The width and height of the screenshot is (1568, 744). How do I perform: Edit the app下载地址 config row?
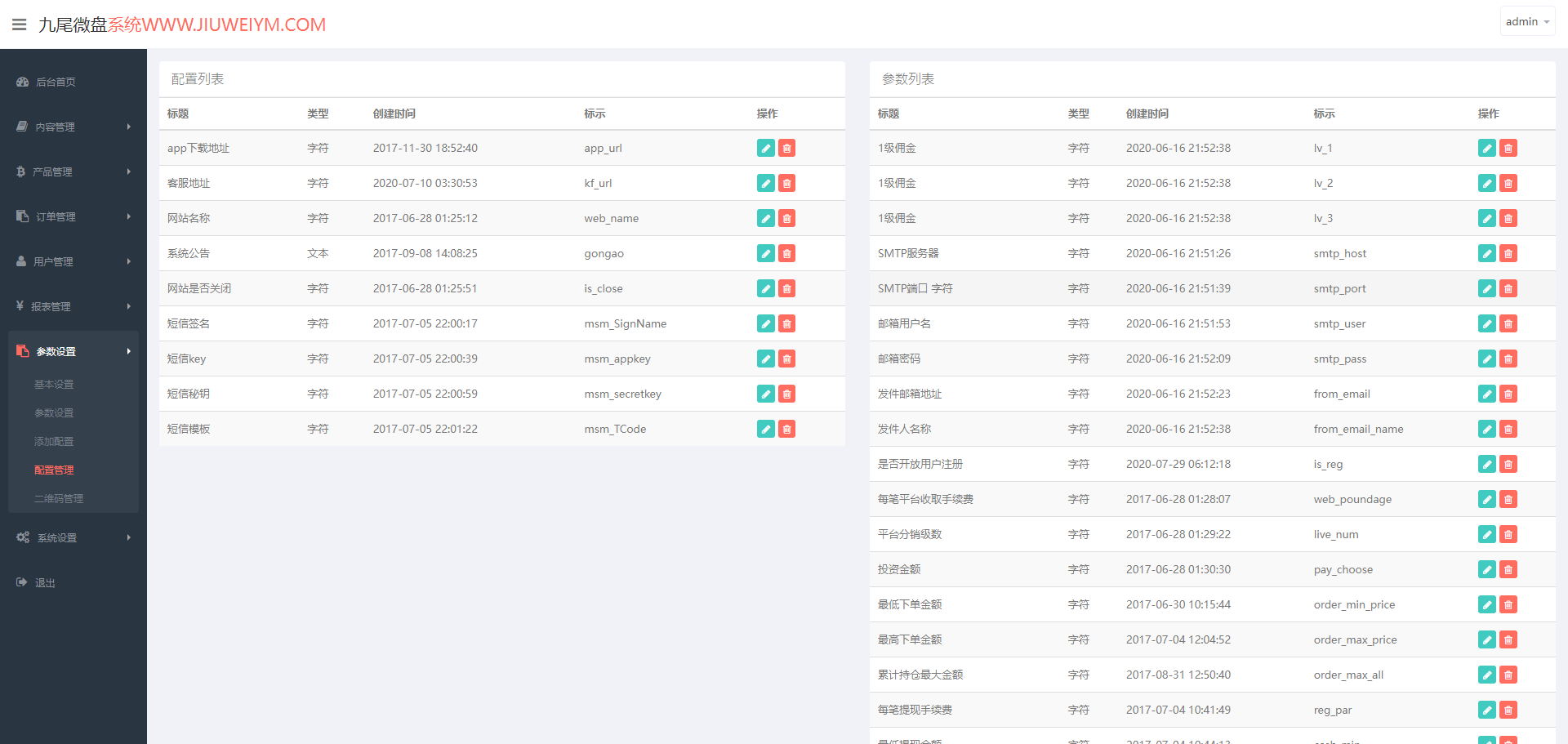click(765, 148)
